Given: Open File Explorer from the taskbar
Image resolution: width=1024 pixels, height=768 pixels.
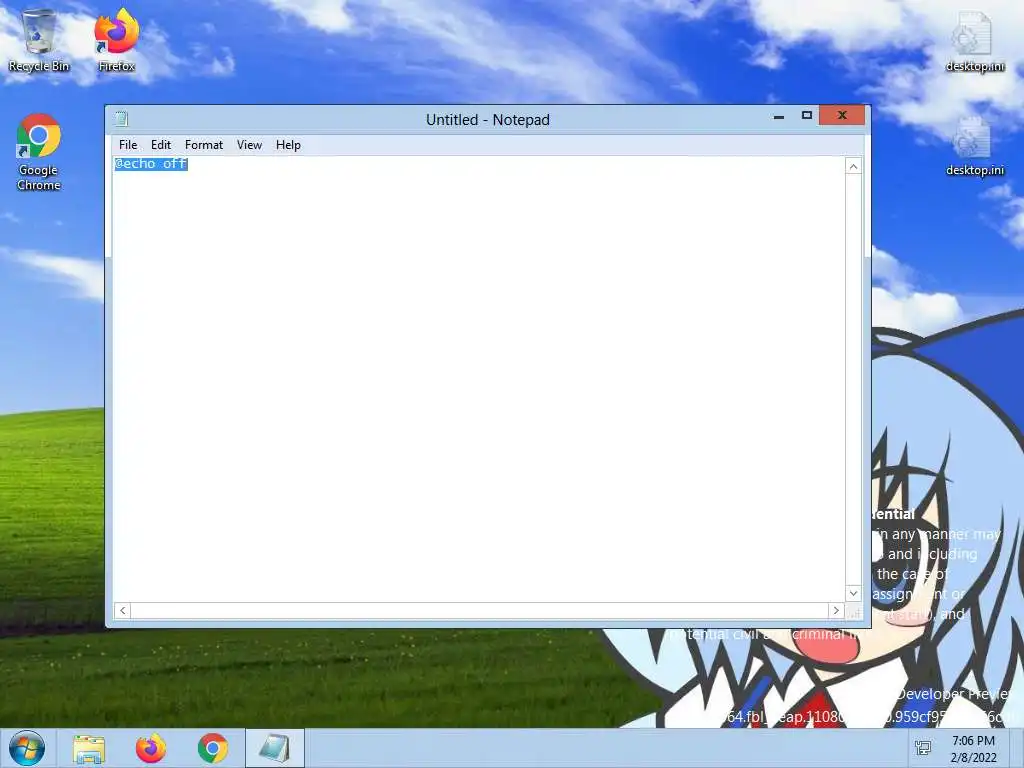Looking at the screenshot, I should (89, 749).
